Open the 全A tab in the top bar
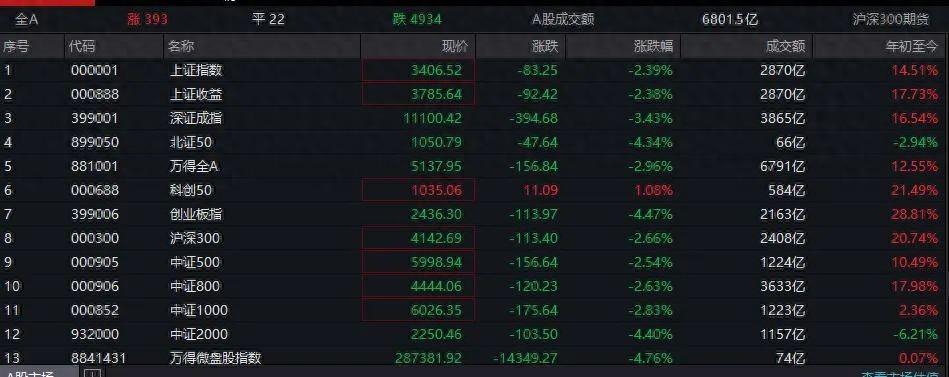This screenshot has height=377, width=949. tap(27, 19)
